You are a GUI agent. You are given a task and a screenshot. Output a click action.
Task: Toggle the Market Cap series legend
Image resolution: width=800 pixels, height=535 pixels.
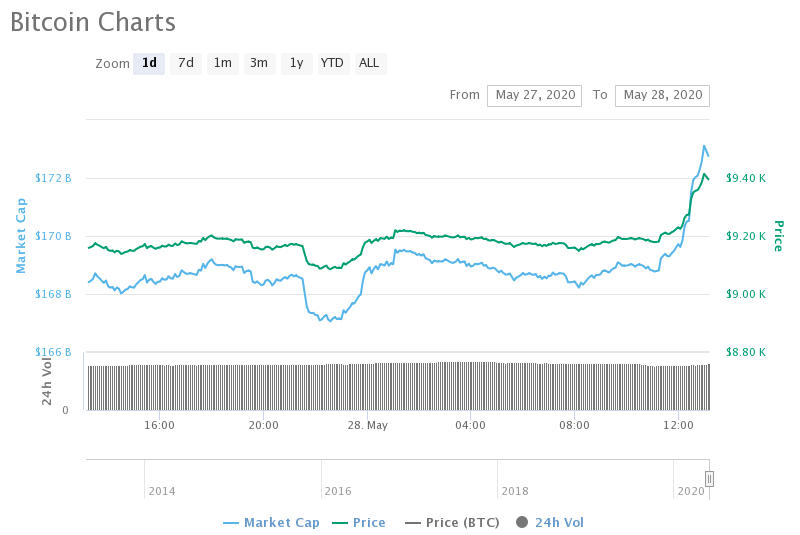pos(271,523)
